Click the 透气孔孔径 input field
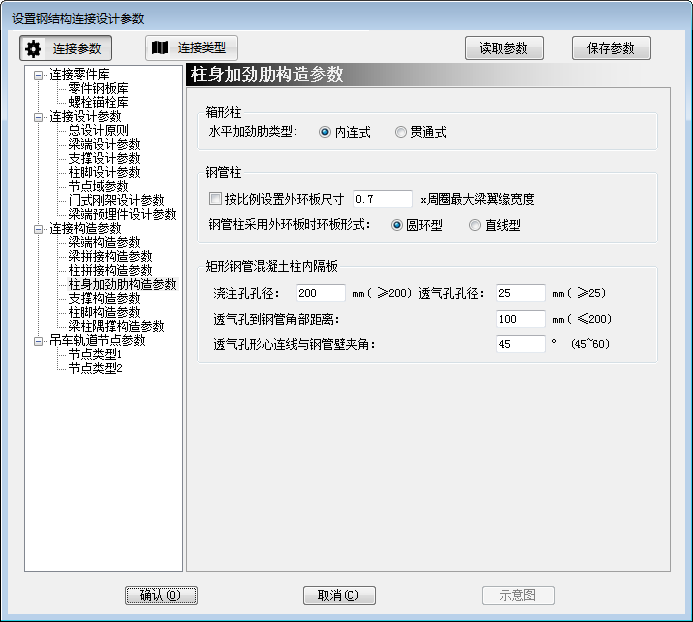 [x=521, y=293]
